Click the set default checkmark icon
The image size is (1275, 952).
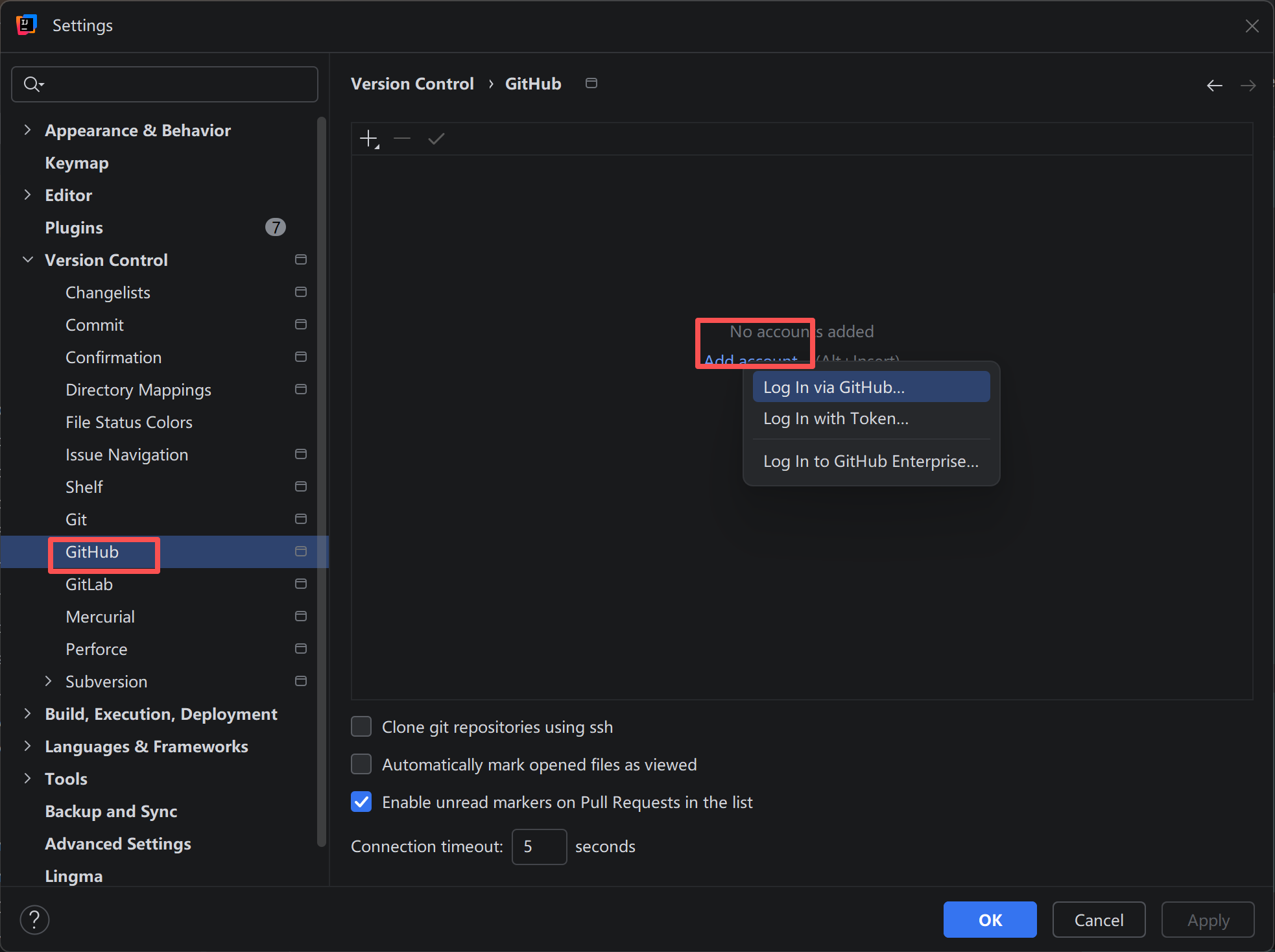(x=435, y=138)
